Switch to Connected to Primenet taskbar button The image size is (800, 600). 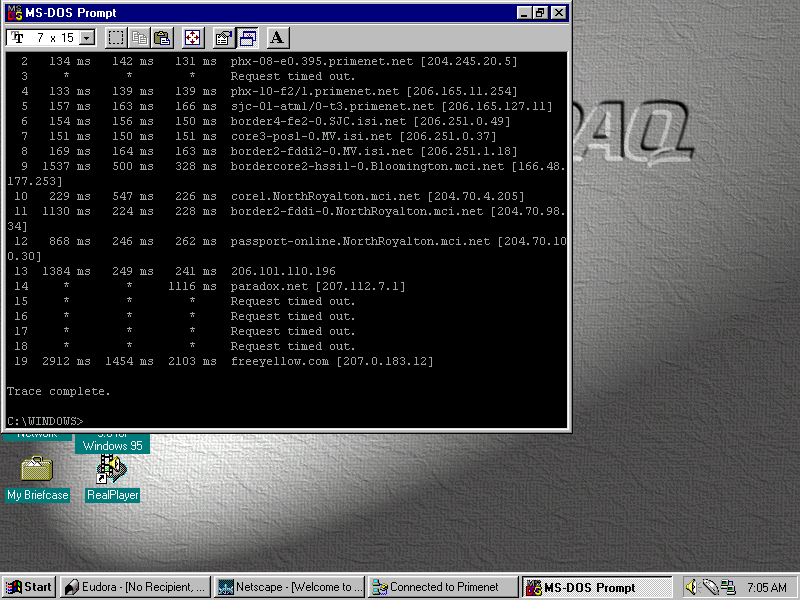tap(443, 587)
